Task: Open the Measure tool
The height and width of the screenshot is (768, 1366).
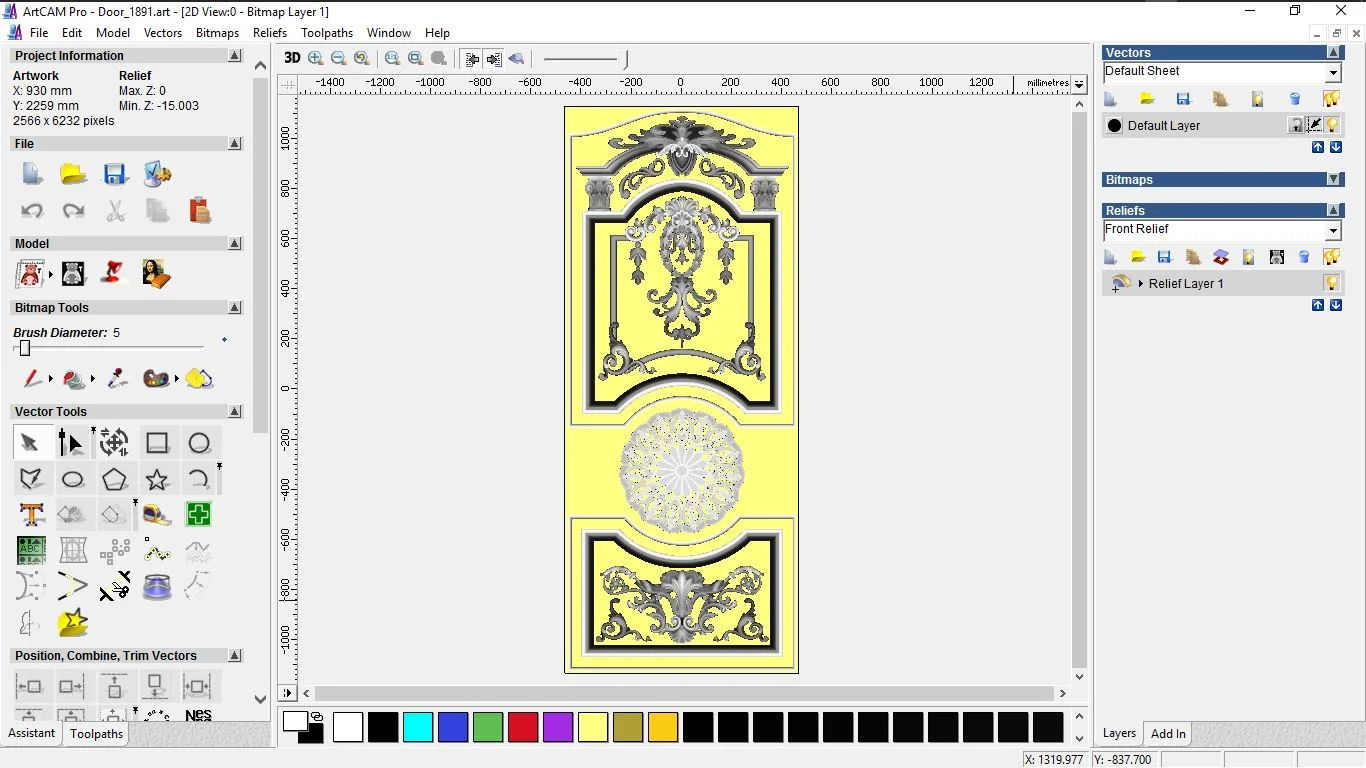Action: [157, 514]
